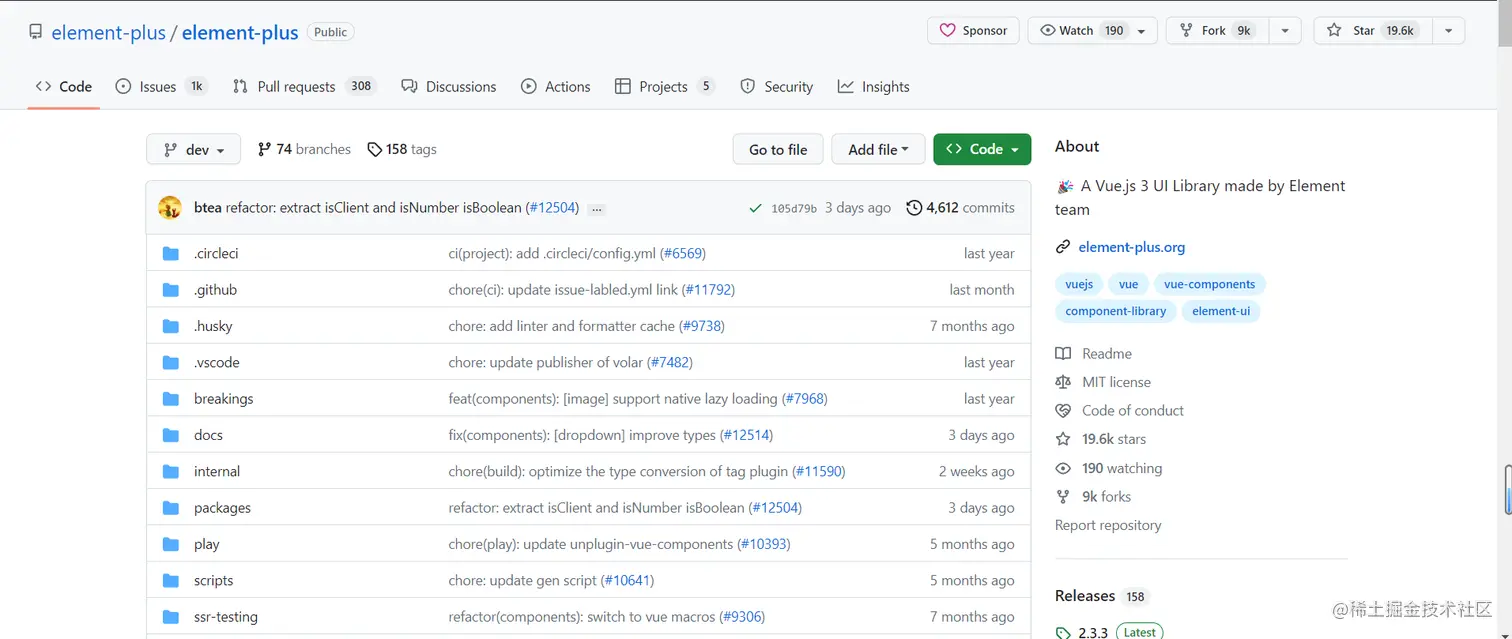Click the breakings folder icon
Screen dimensions: 1512x639
171,399
